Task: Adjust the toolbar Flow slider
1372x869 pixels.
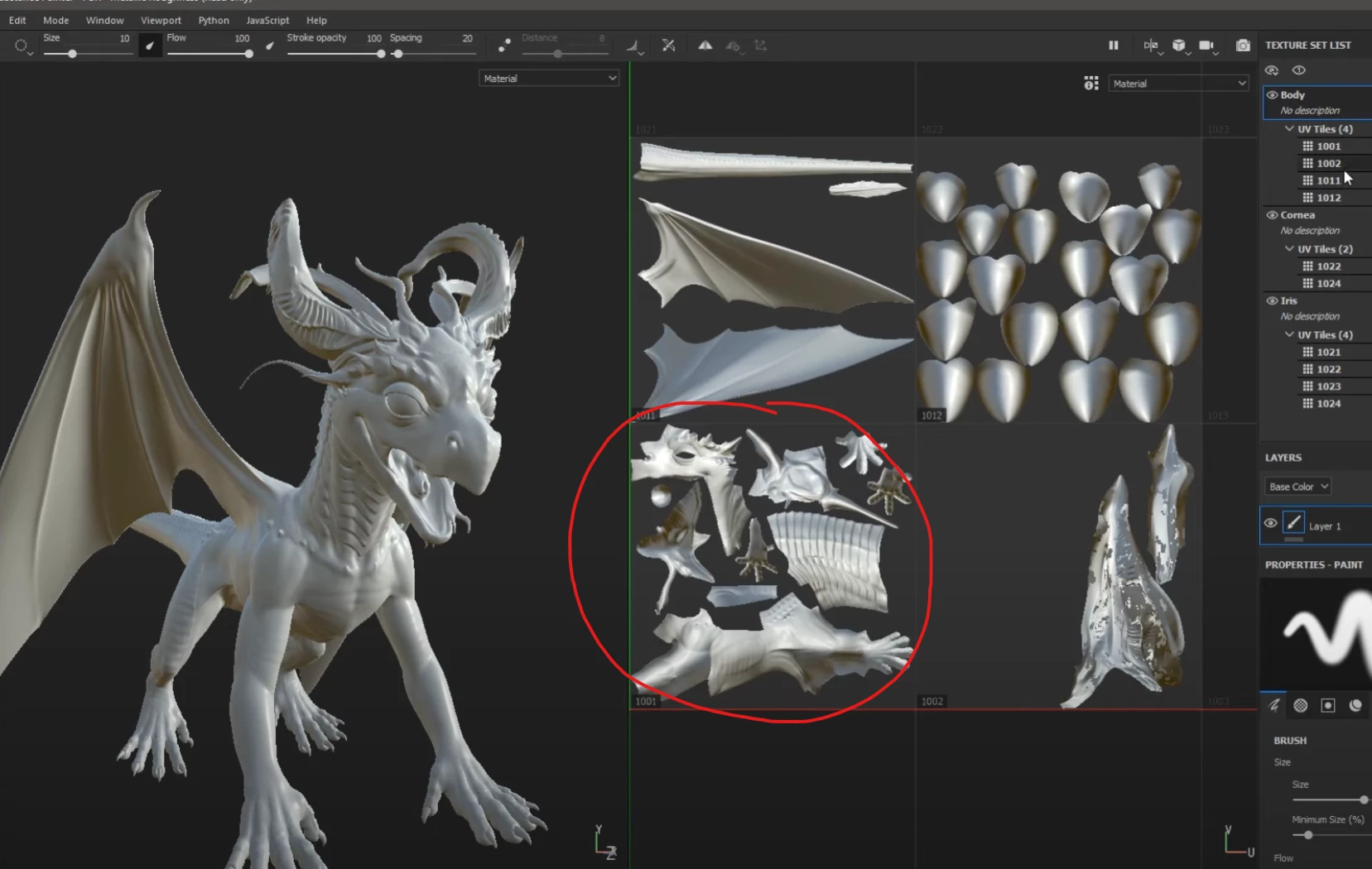Action: coord(209,54)
